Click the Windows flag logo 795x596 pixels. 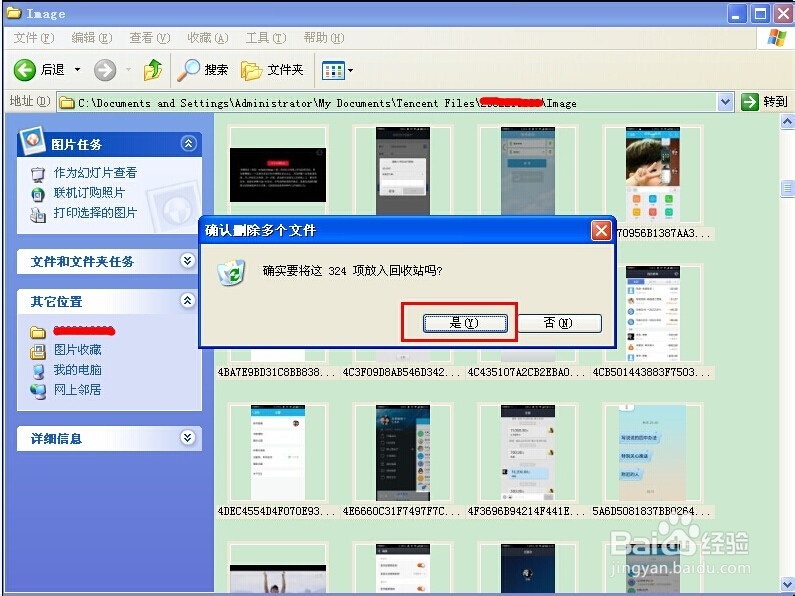[x=776, y=38]
